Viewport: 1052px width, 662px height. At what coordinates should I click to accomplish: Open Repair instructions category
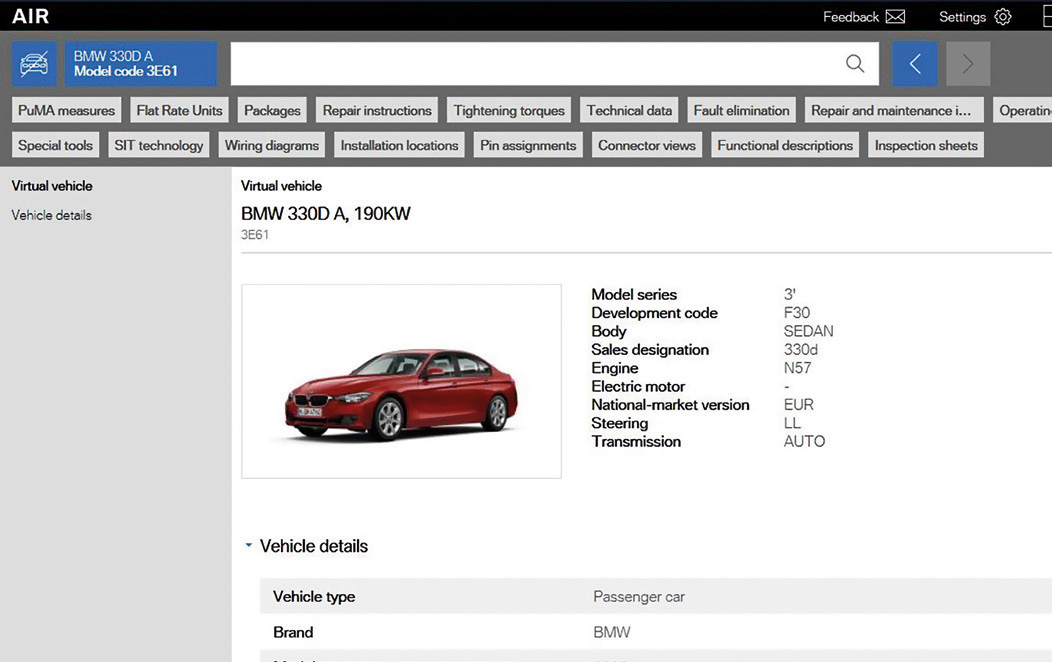[x=377, y=110]
